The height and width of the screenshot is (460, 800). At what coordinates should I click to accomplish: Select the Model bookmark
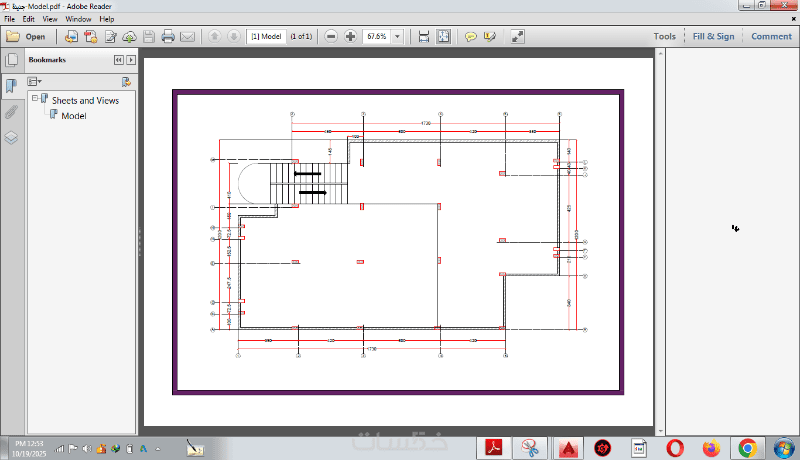[x=73, y=116]
